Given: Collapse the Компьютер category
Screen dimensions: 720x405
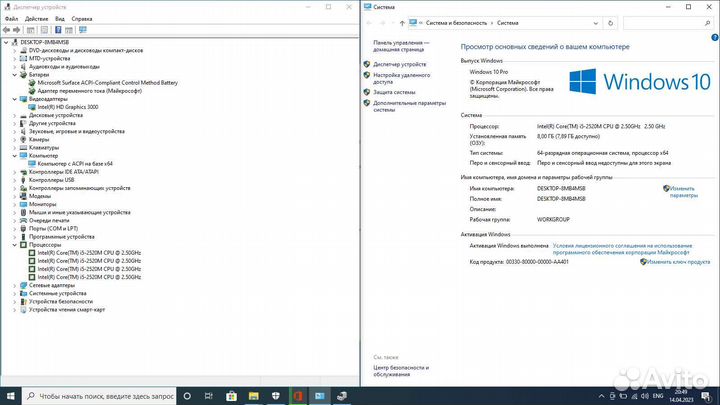Looking at the screenshot, I should pyautogui.click(x=15, y=156).
